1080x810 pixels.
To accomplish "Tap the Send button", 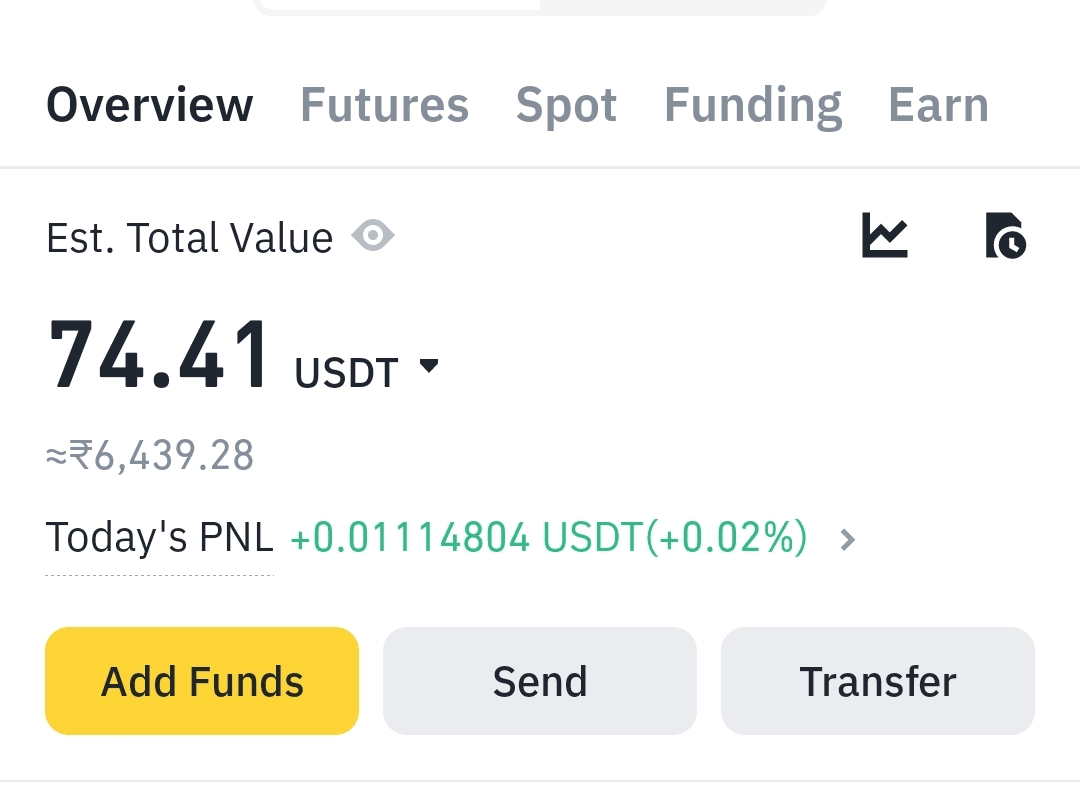I will [540, 682].
